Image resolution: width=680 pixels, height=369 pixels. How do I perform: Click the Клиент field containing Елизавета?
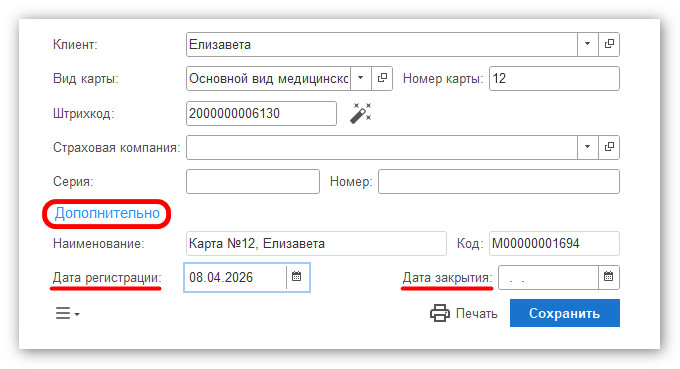[x=382, y=44]
